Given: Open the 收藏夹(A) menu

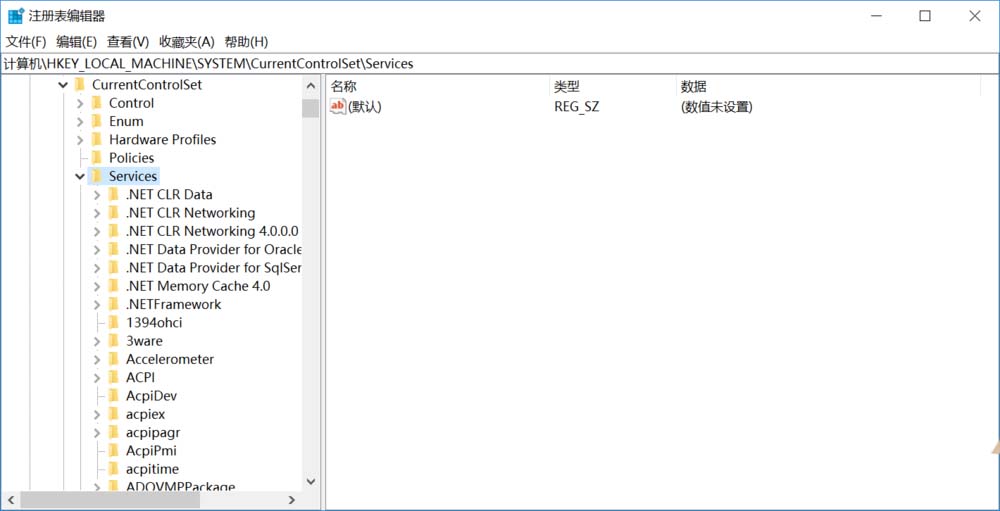Looking at the screenshot, I should pos(187,42).
